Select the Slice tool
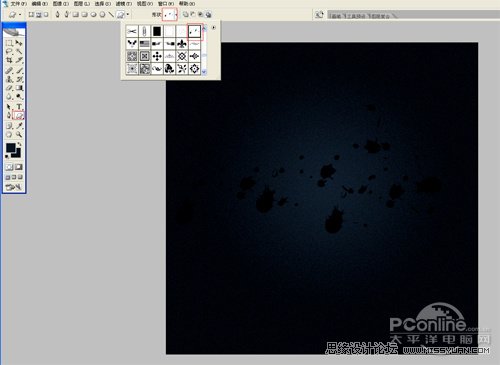This screenshot has width=500, height=365. [19, 60]
